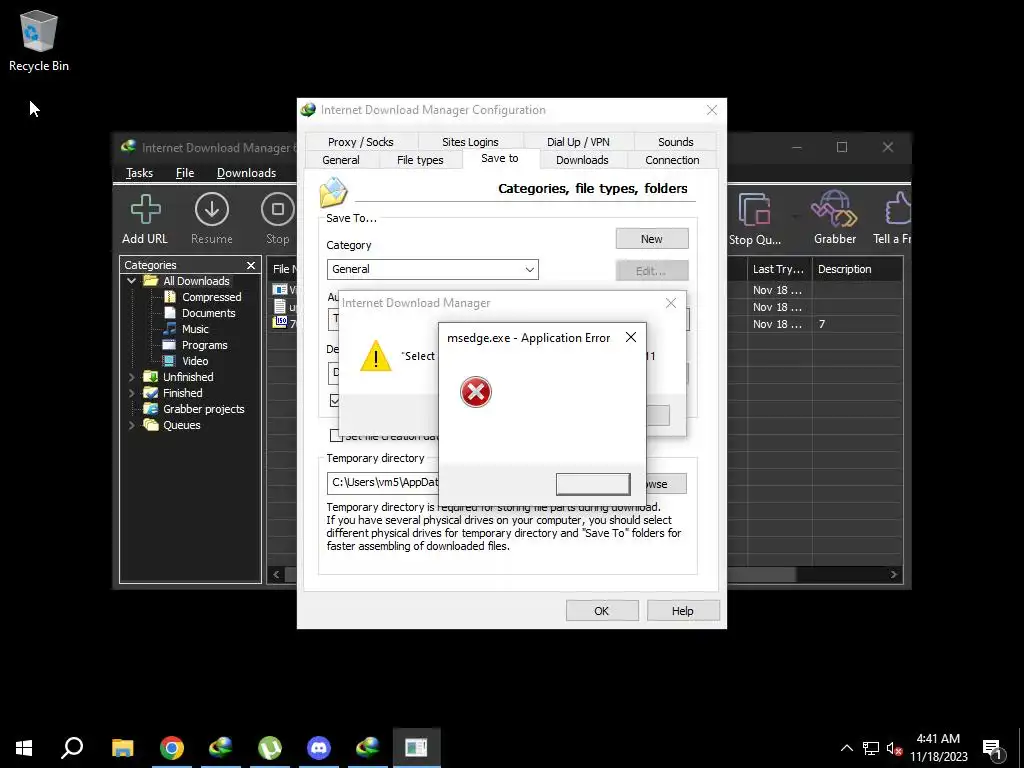Viewport: 1024px width, 768px height.
Task: Open the Category dropdown showing General
Action: (432, 270)
